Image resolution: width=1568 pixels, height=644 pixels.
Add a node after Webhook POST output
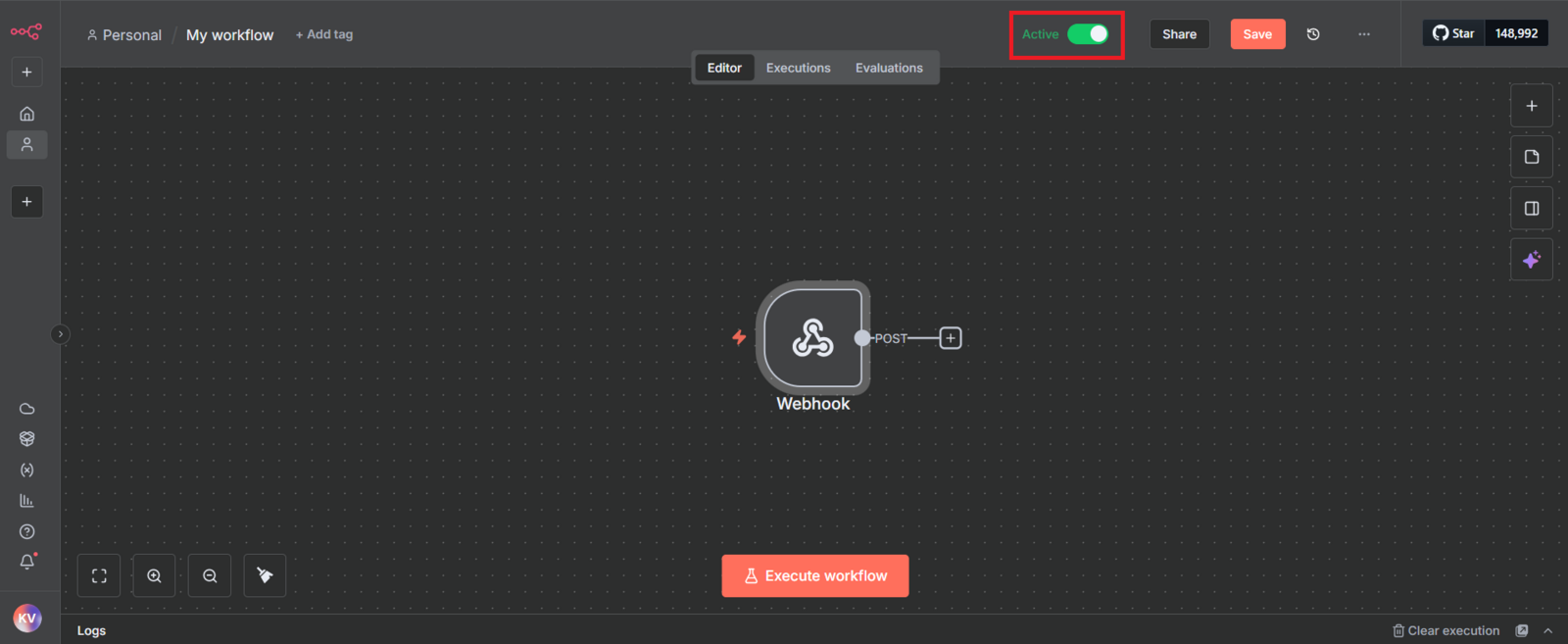tap(950, 338)
